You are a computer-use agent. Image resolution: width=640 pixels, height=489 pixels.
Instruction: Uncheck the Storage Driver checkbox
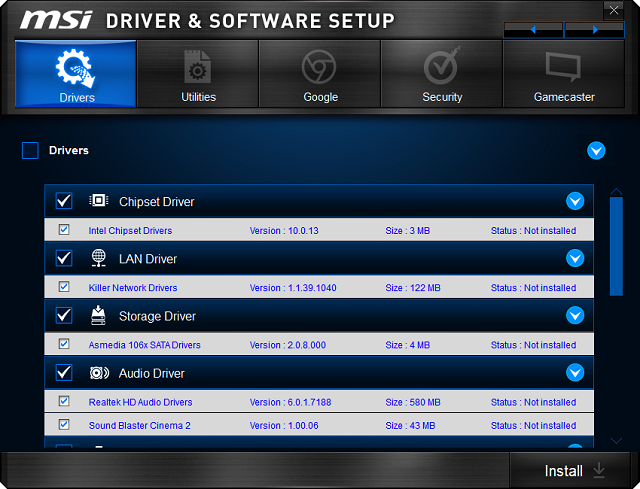pyautogui.click(x=64, y=315)
